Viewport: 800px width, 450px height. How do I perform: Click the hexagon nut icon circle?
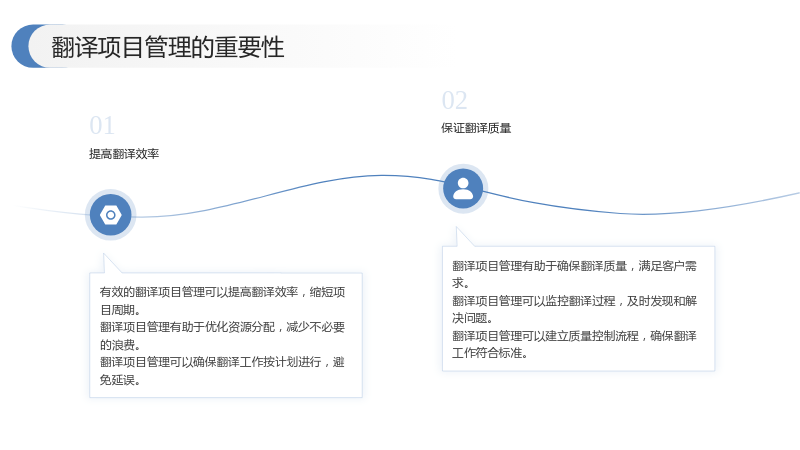(x=111, y=215)
